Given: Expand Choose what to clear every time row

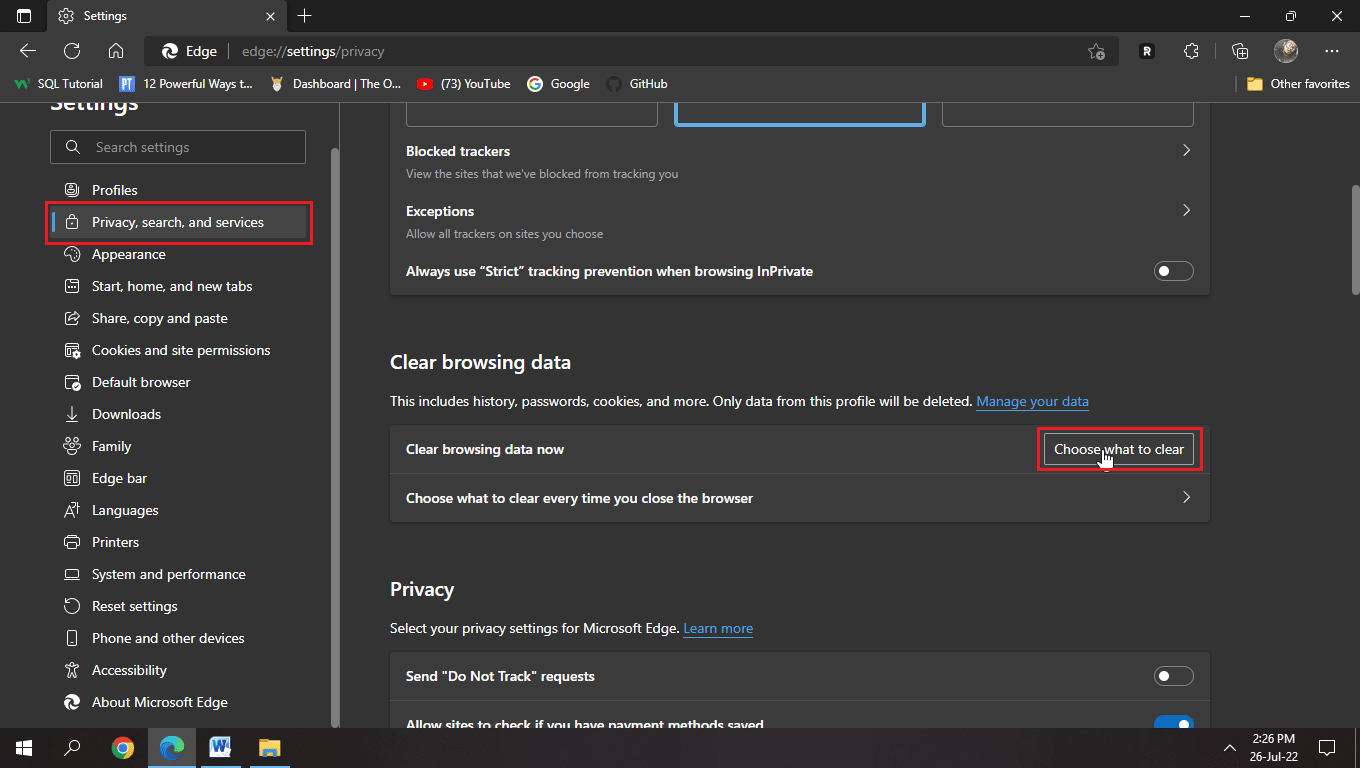Looking at the screenshot, I should pyautogui.click(x=799, y=498).
